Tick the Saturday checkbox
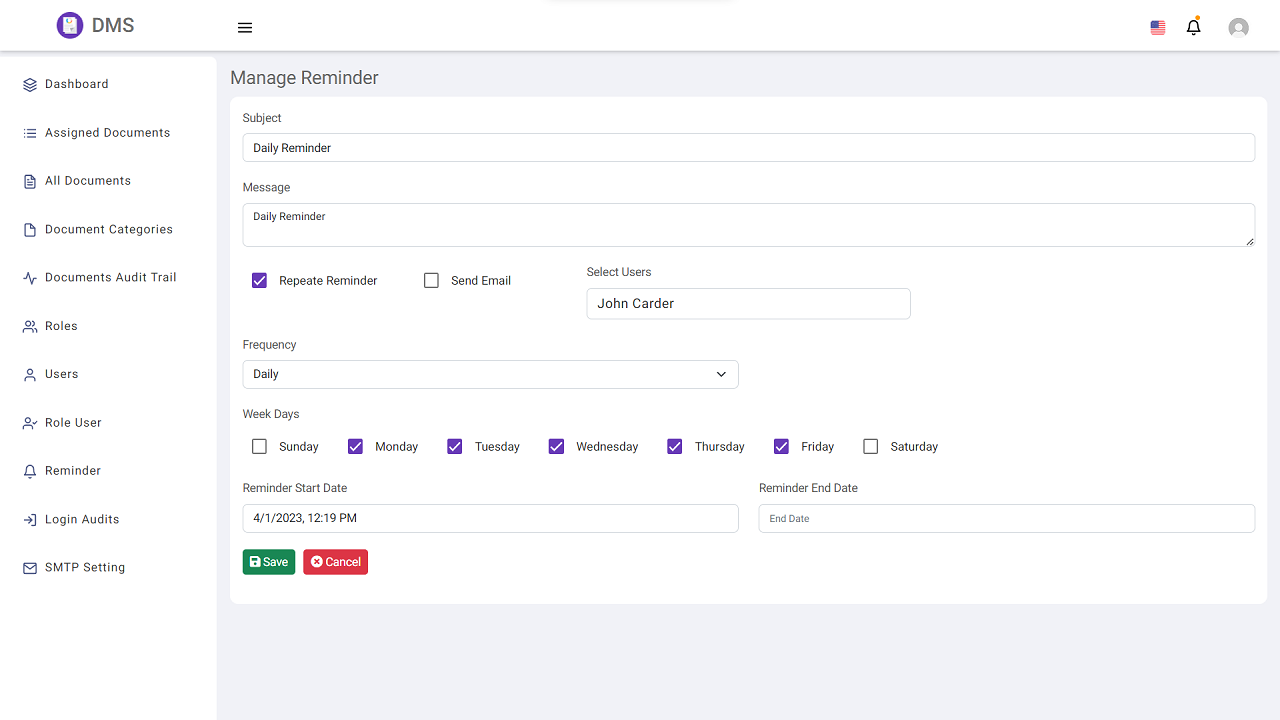The width and height of the screenshot is (1280, 720). click(x=871, y=447)
